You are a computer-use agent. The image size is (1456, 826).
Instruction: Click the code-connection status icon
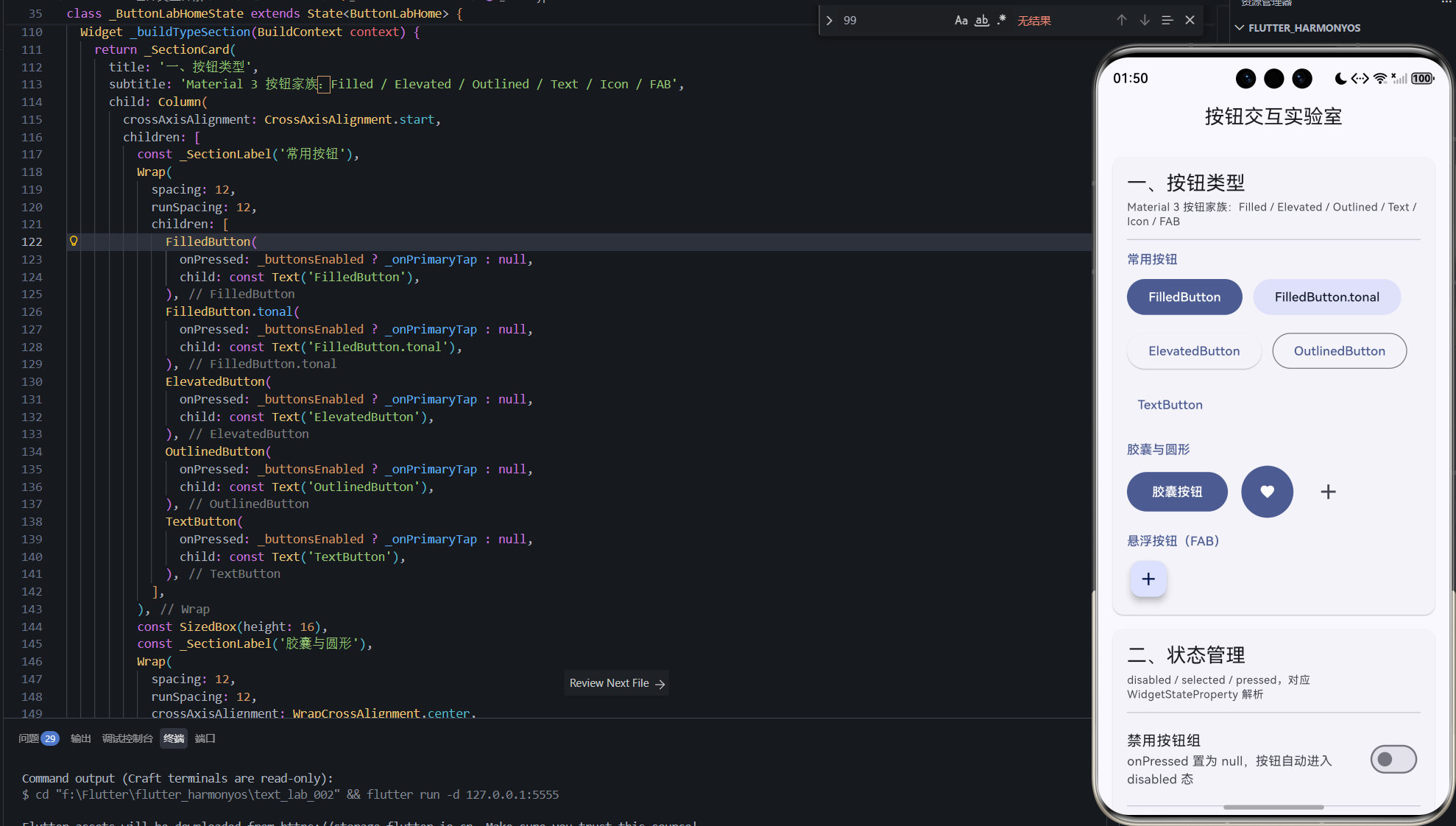coord(1360,79)
